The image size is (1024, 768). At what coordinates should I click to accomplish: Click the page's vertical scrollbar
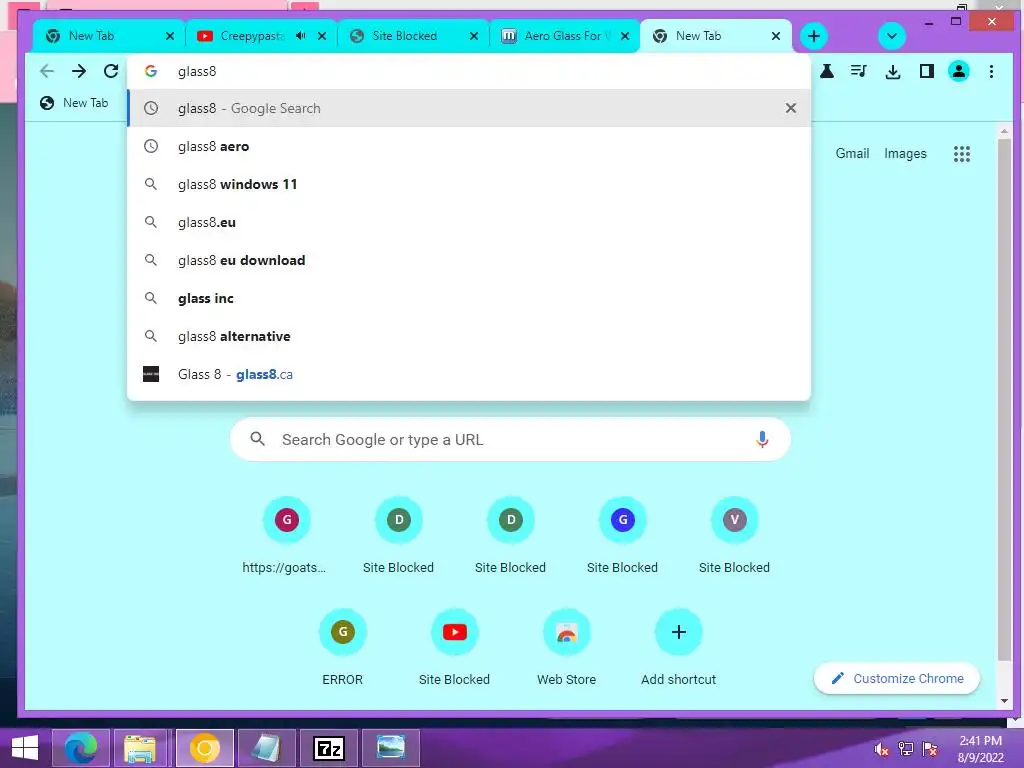tap(1004, 398)
